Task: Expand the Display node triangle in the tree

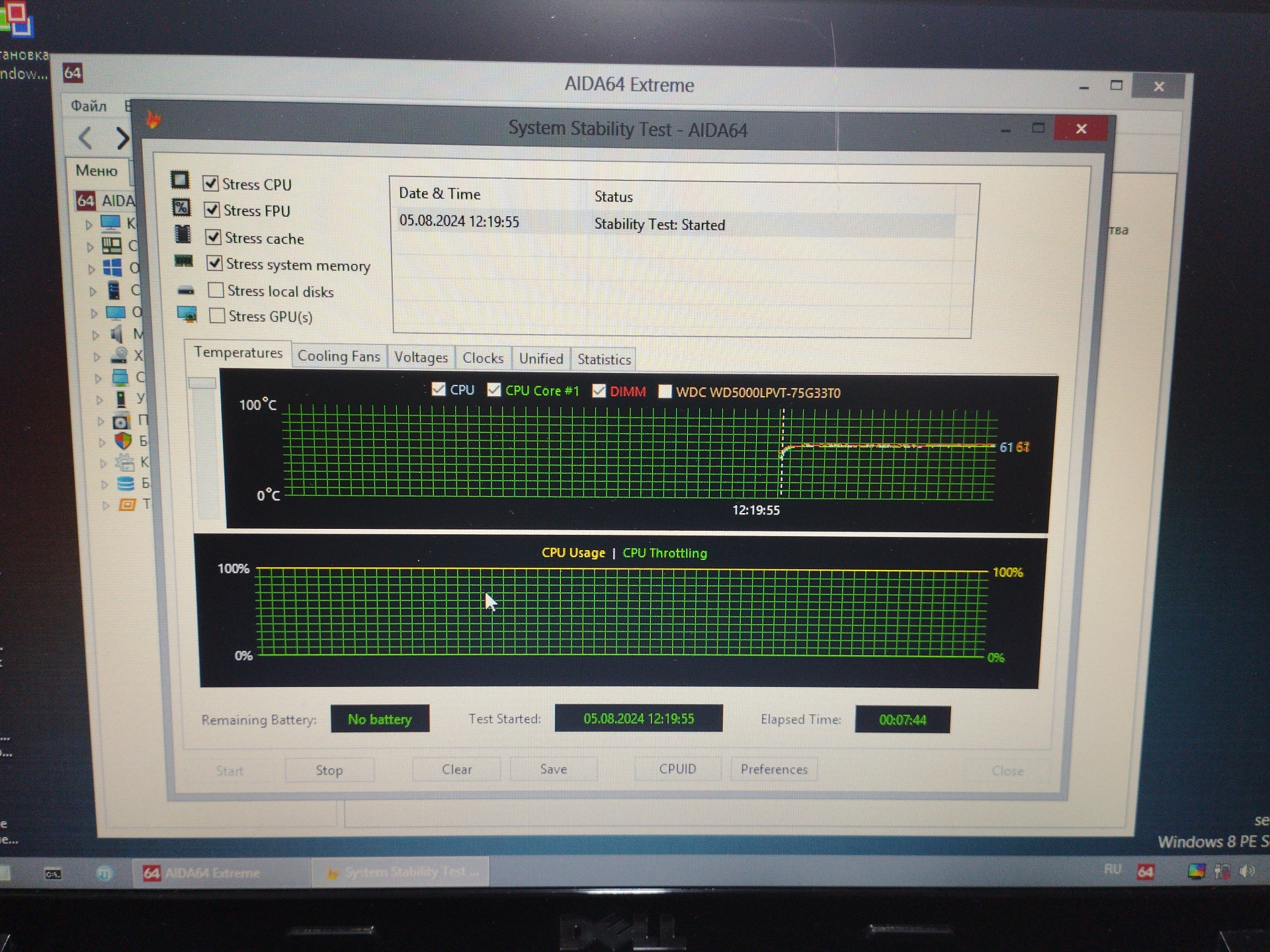Action: [94, 313]
